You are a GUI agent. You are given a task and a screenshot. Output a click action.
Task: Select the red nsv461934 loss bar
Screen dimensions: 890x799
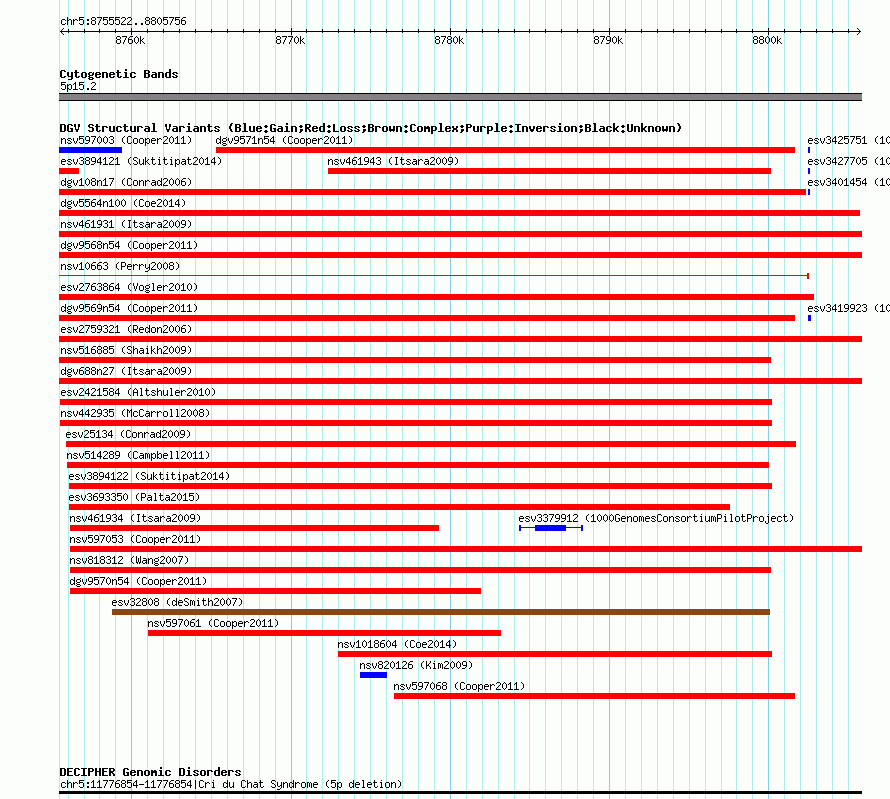[254, 528]
